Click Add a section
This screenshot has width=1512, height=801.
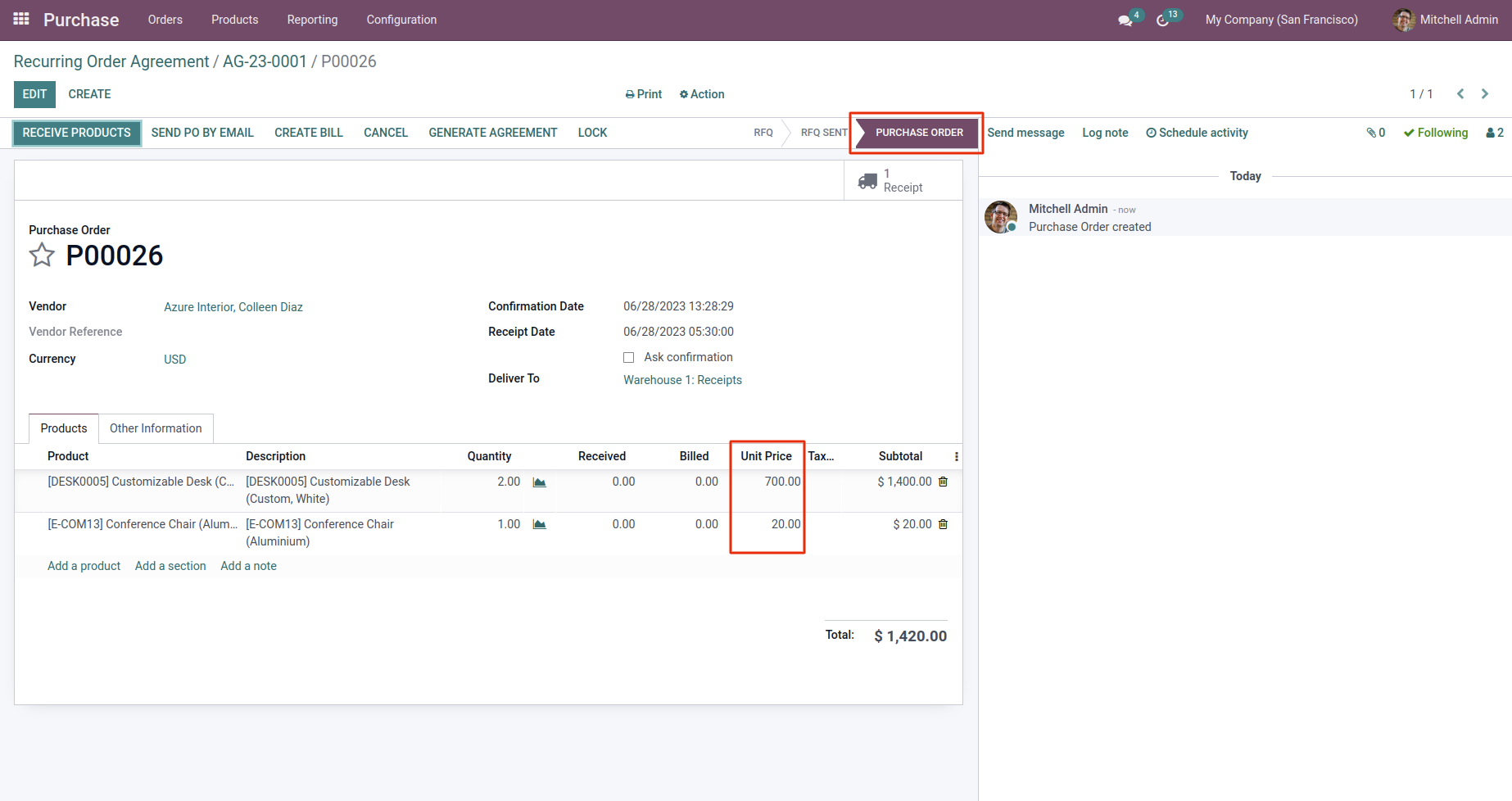[x=170, y=566]
